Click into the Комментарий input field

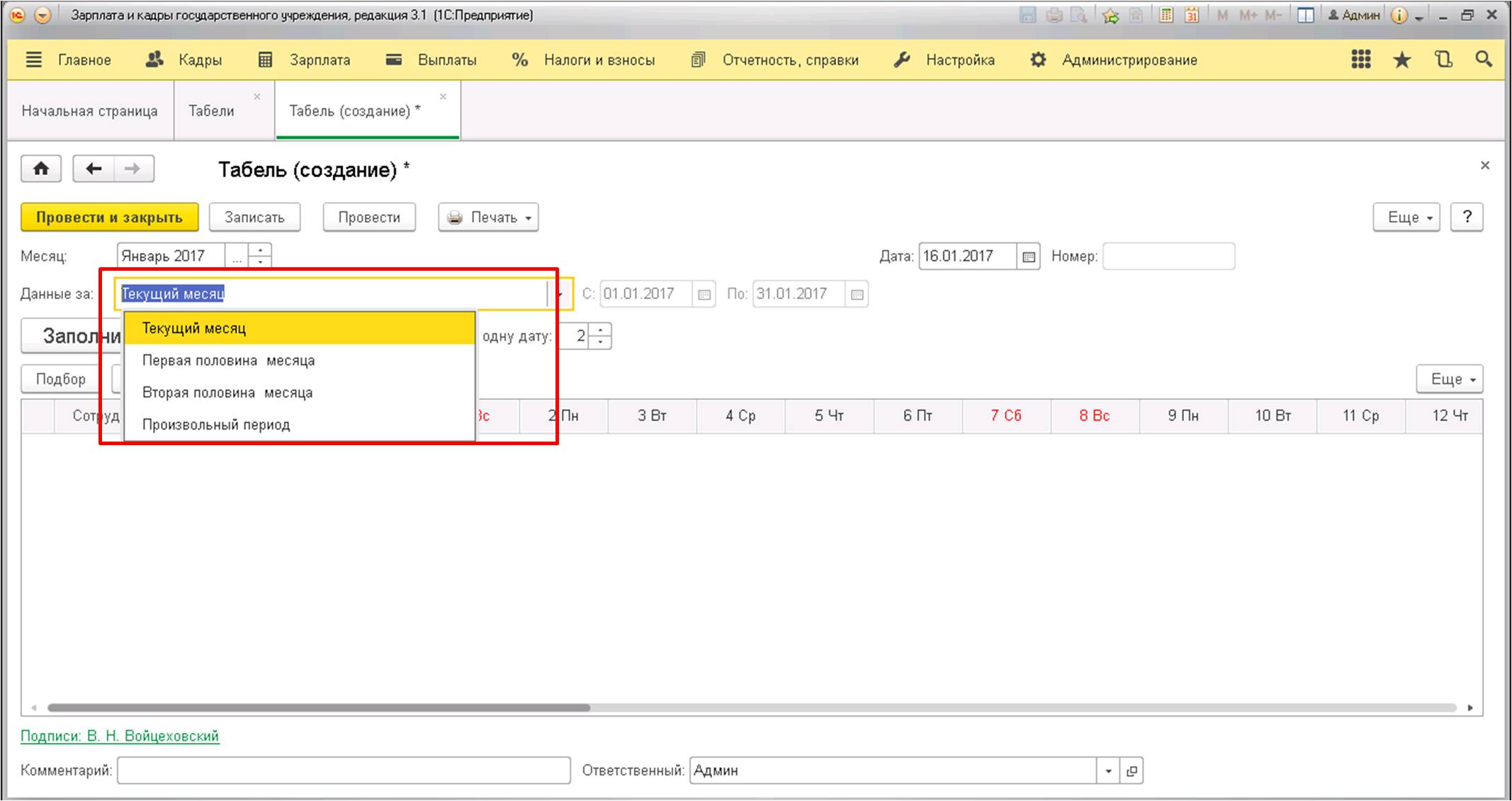click(344, 771)
